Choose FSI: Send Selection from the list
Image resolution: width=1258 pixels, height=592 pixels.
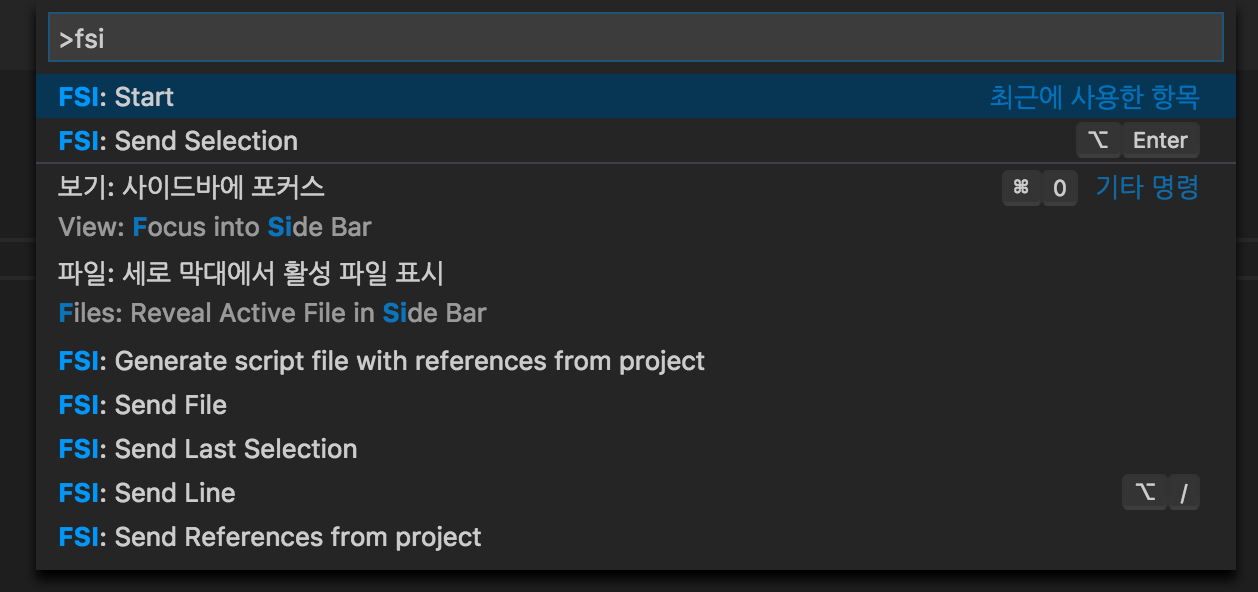coord(635,141)
